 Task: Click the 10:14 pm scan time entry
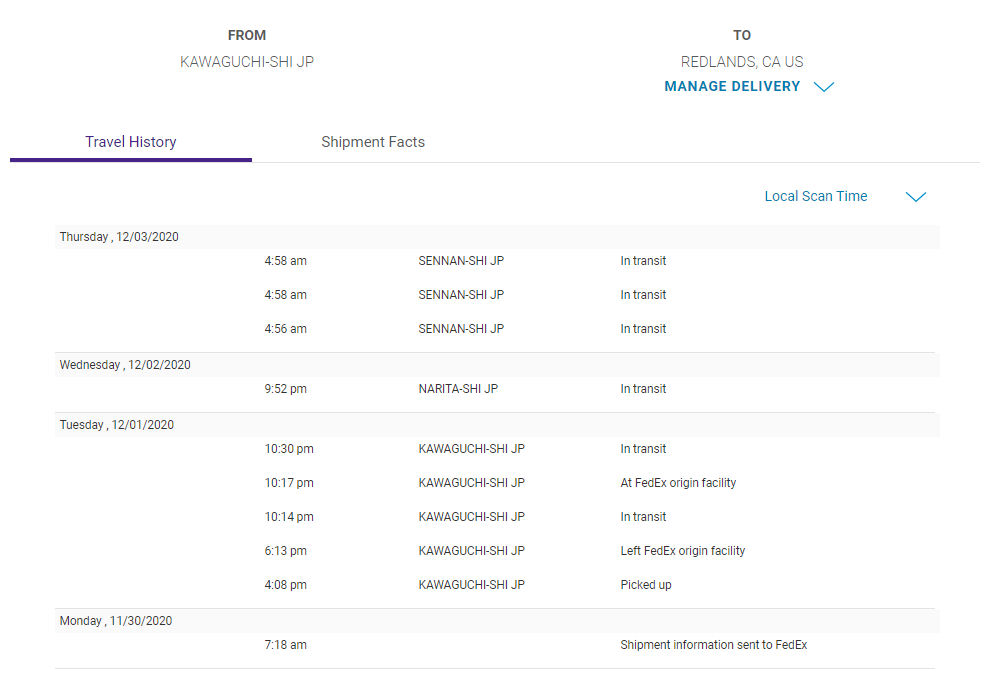(x=288, y=517)
